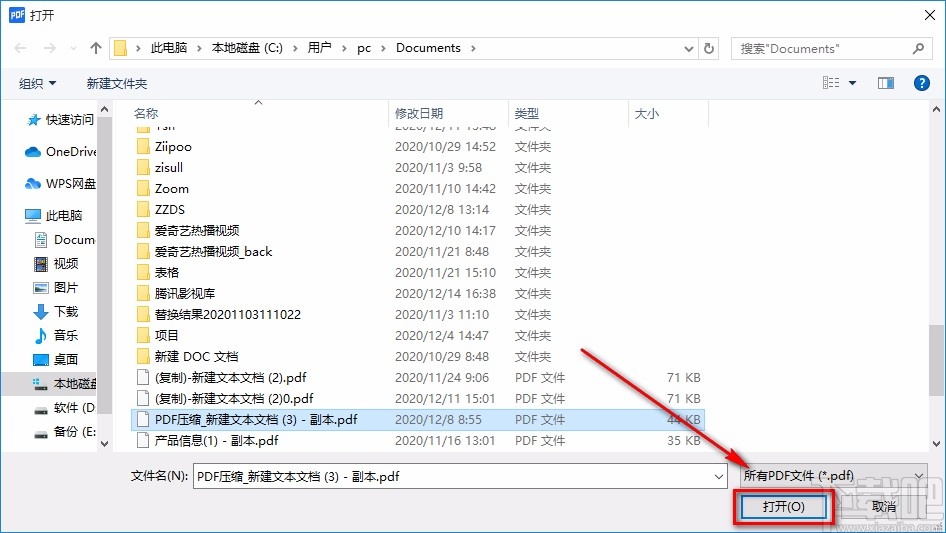Image resolution: width=946 pixels, height=533 pixels.
Task: Toggle the preview pane
Action: (886, 83)
